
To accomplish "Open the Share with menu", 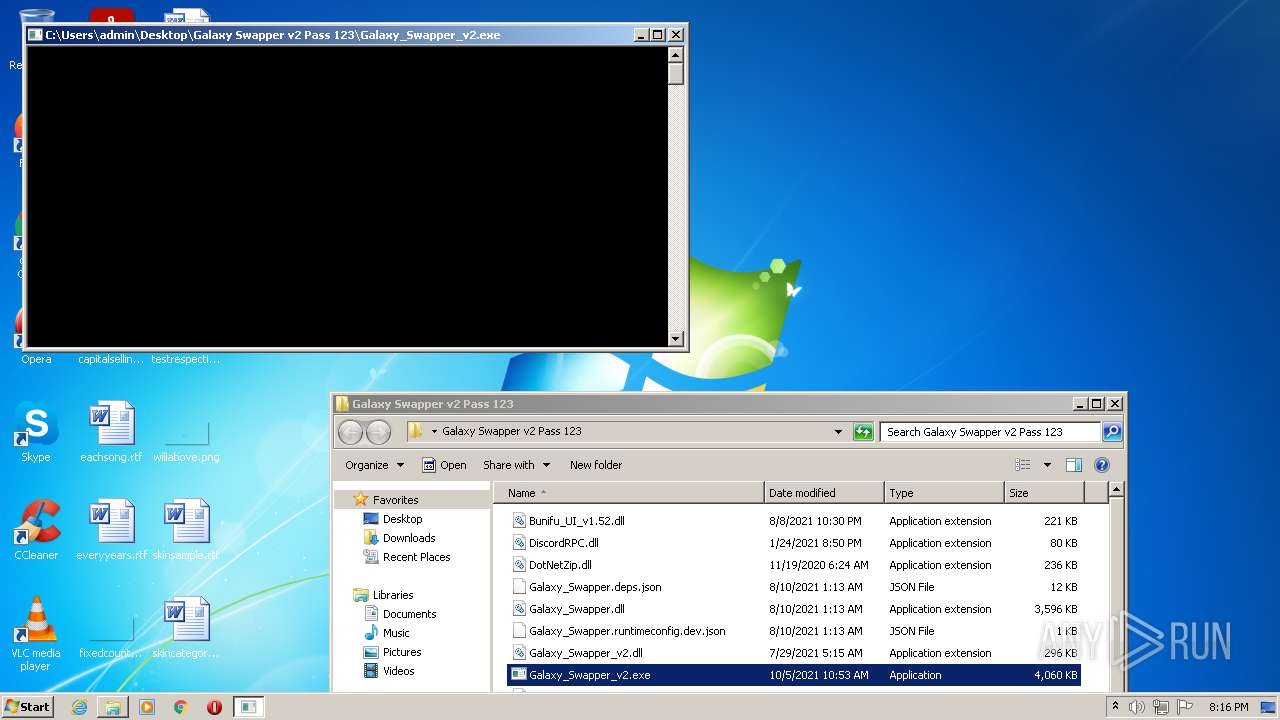I will tap(517, 465).
